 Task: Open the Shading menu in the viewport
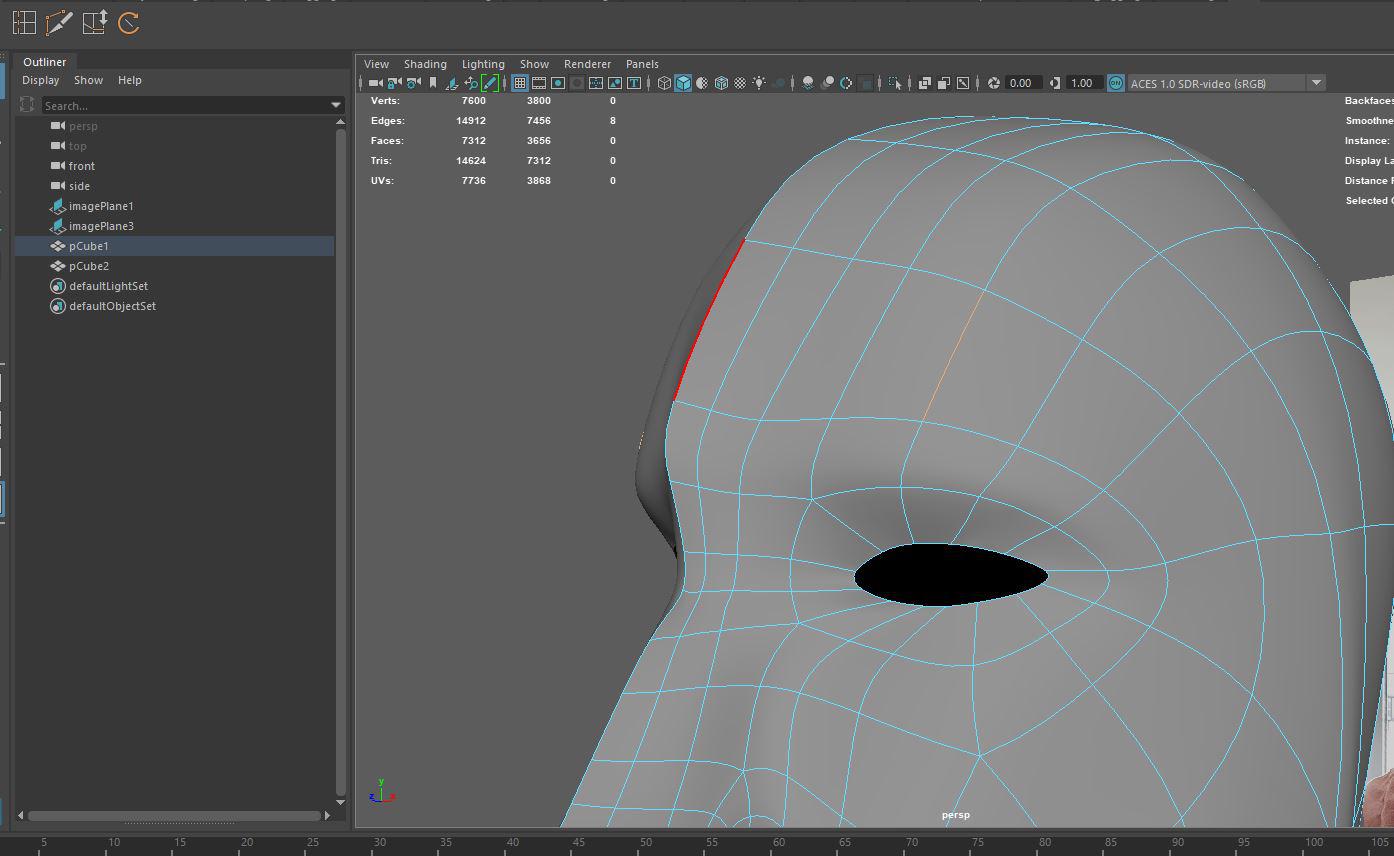425,64
